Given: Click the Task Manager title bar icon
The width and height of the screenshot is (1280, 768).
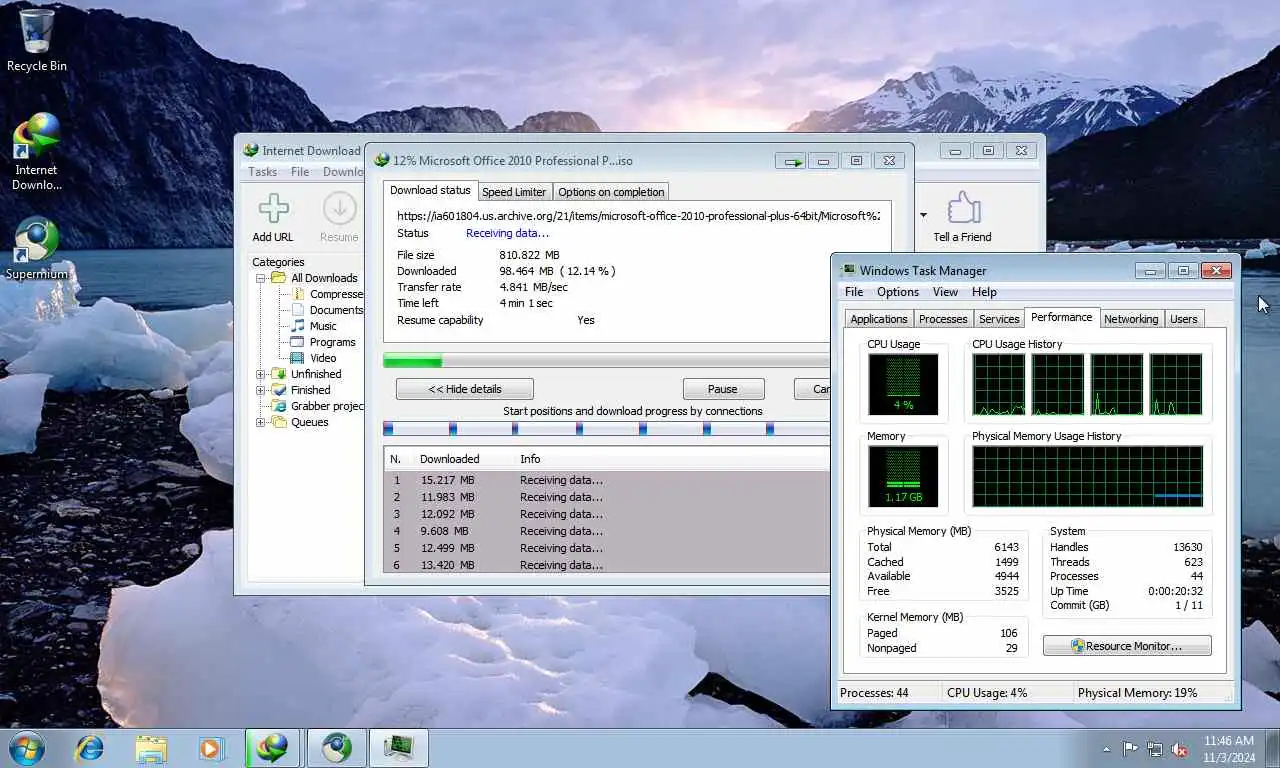Looking at the screenshot, I should pyautogui.click(x=849, y=270).
